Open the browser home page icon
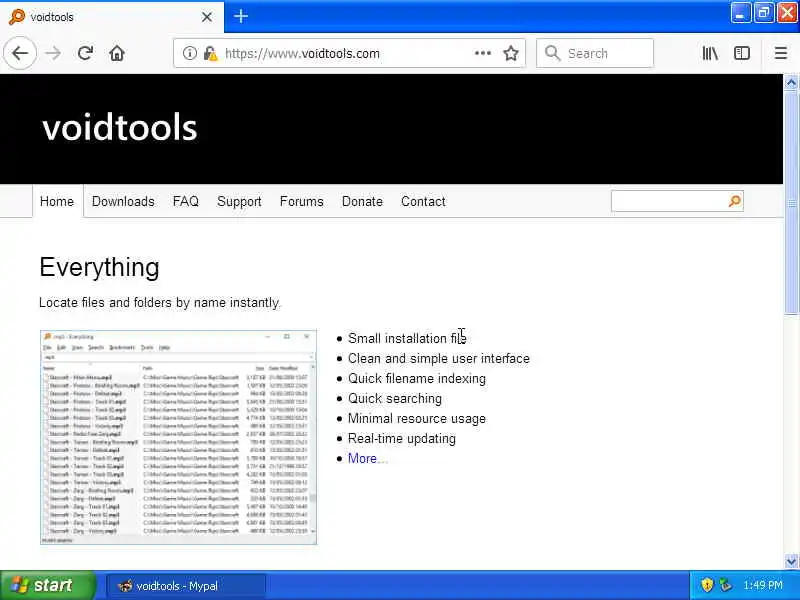The image size is (800, 600). coord(117,53)
